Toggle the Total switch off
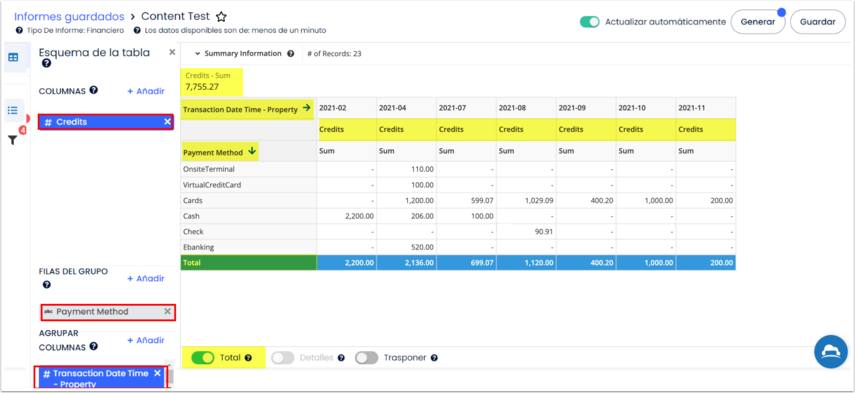 point(202,358)
